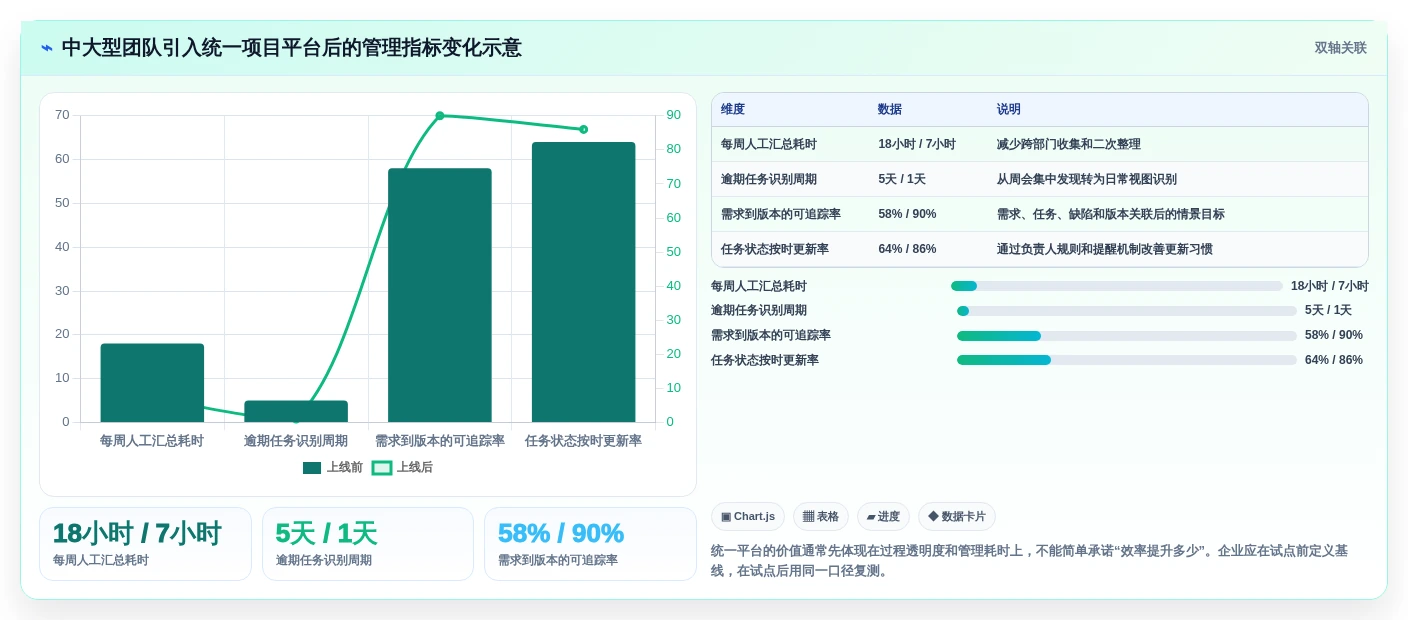
Task: Open the 18小时 / 7小时 data card
Action: pyautogui.click(x=145, y=544)
